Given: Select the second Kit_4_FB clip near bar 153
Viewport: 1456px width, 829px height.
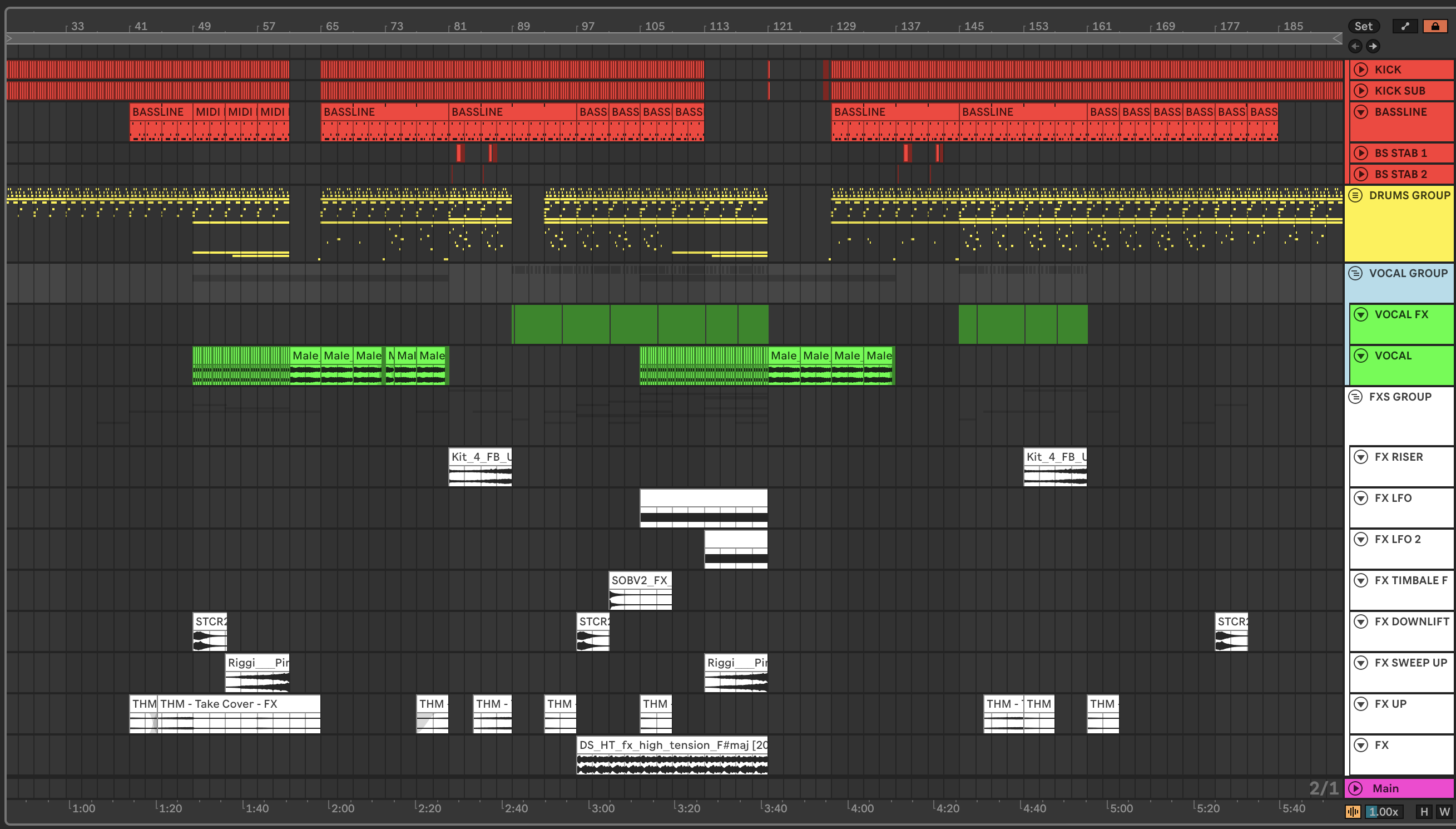Looking at the screenshot, I should [1056, 466].
